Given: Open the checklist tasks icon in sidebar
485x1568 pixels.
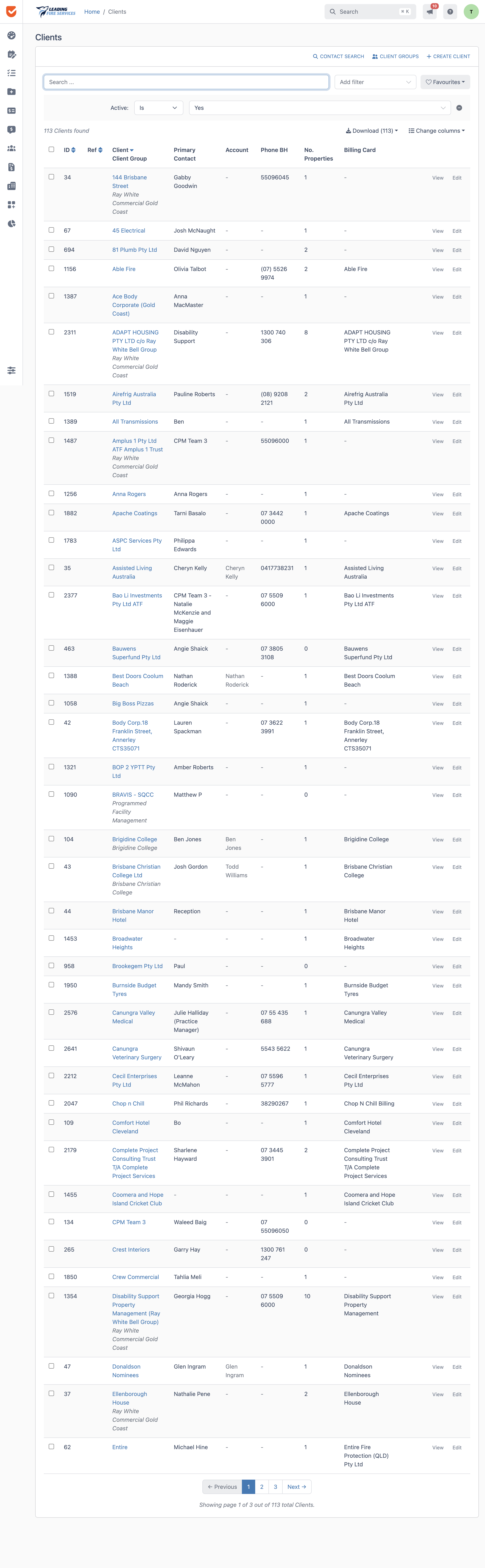Looking at the screenshot, I should [x=11, y=73].
